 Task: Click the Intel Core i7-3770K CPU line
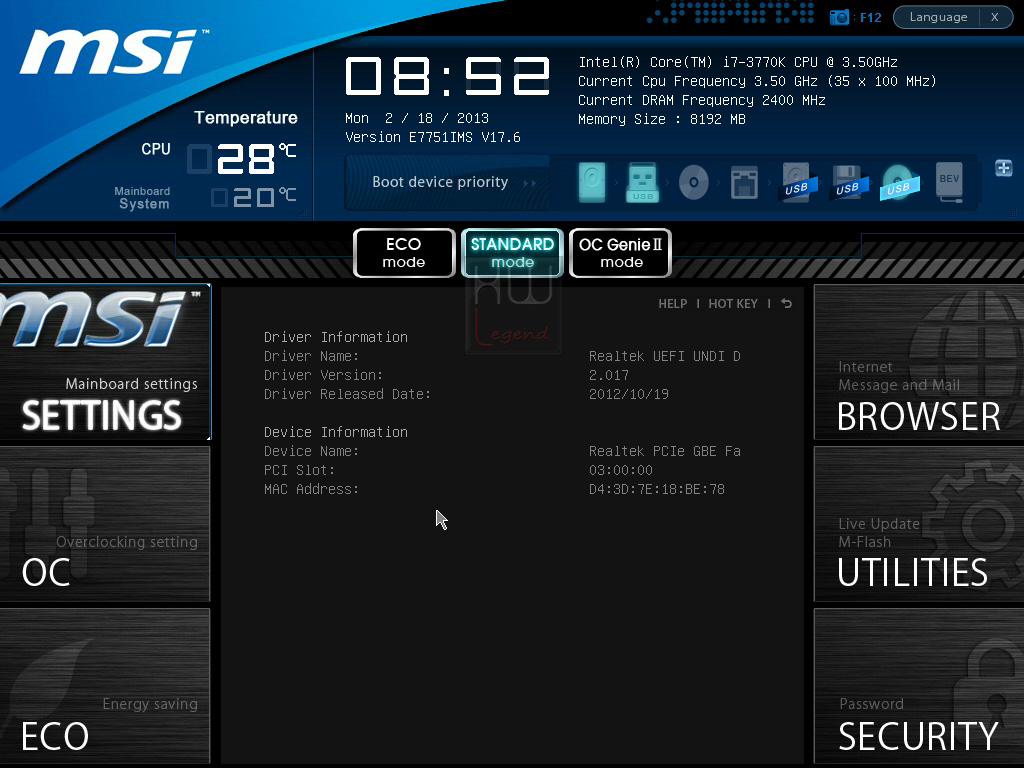coord(738,62)
